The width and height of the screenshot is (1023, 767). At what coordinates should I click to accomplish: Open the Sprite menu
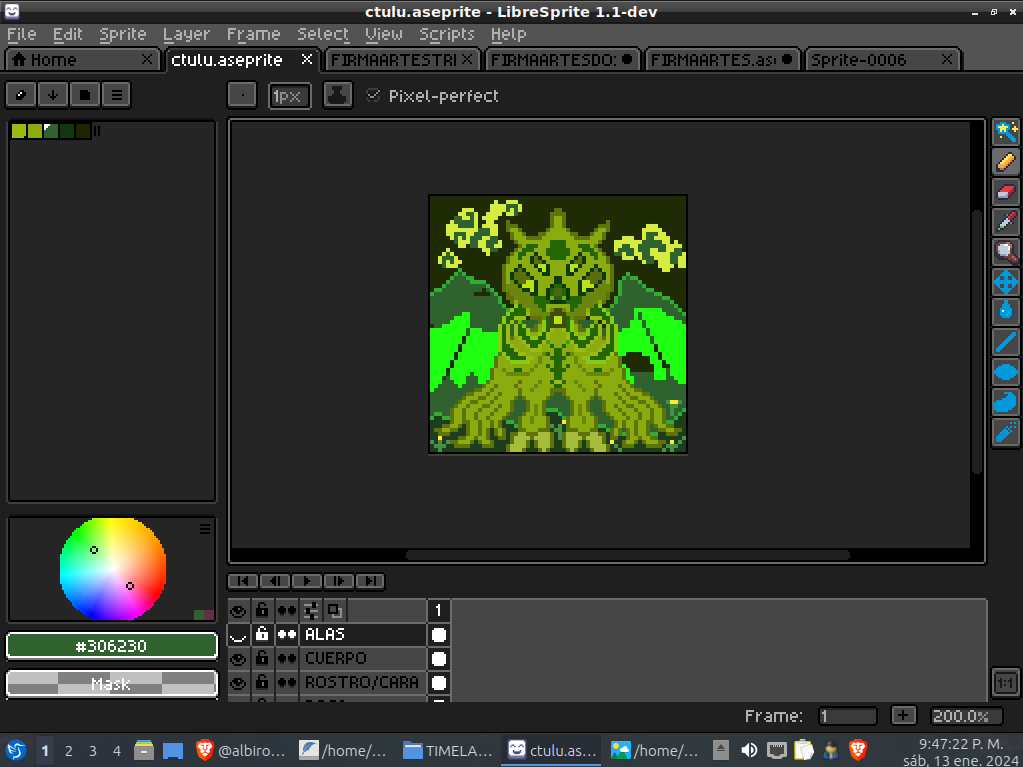point(123,34)
